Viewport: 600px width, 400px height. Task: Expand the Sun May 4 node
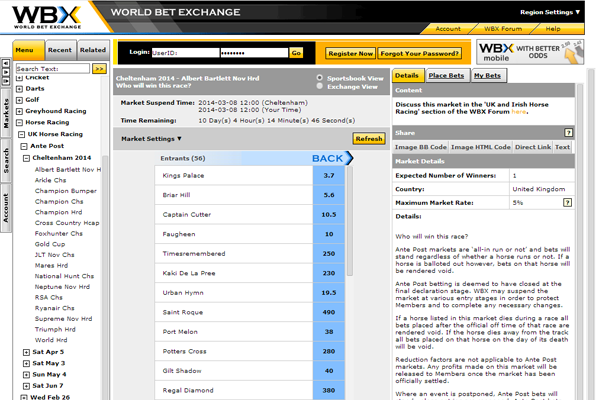click(x=26, y=375)
